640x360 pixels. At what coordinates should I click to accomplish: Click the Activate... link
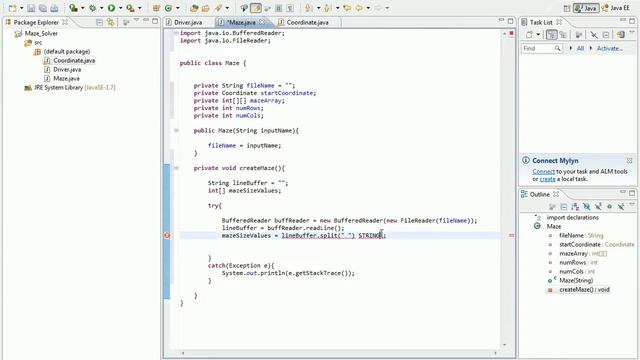click(610, 49)
